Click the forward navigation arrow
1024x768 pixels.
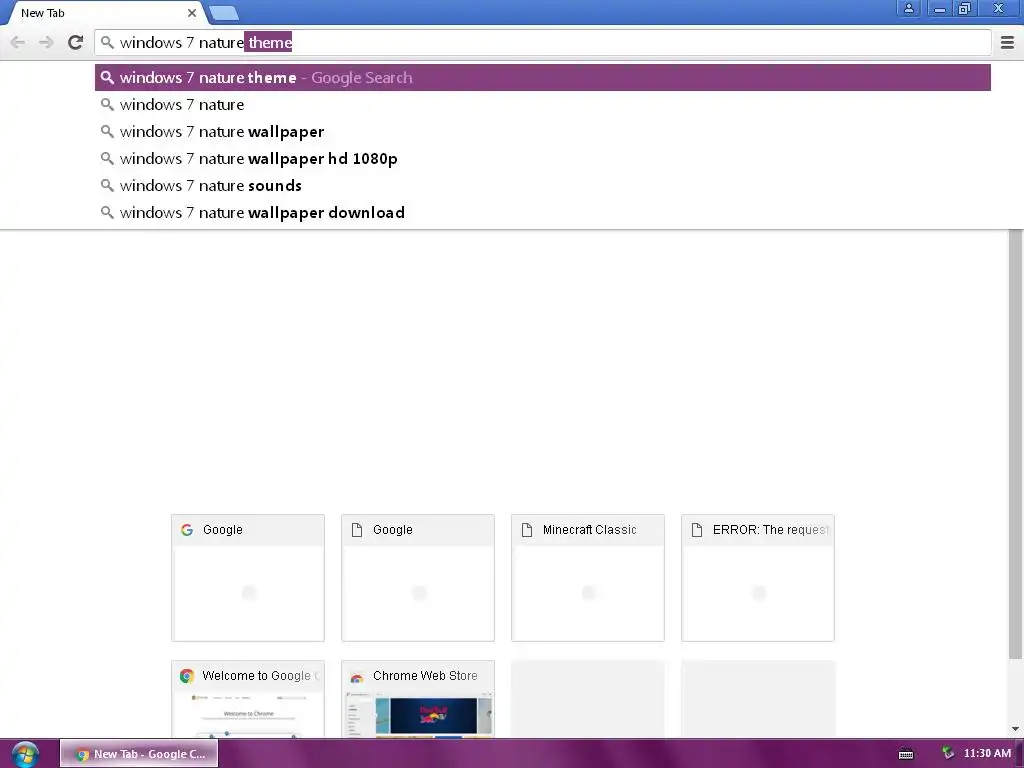[46, 42]
